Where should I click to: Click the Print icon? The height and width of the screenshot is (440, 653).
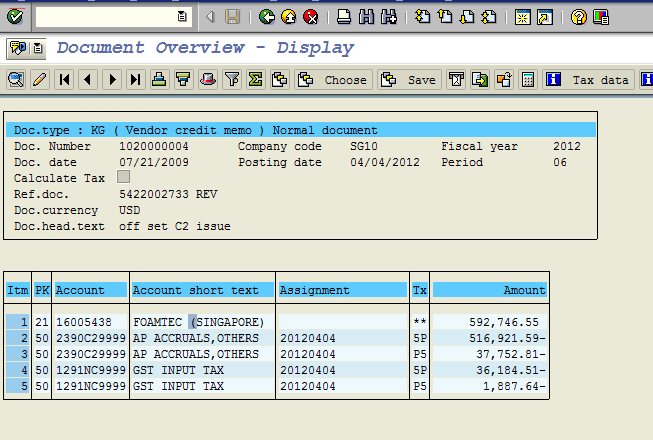pos(344,17)
